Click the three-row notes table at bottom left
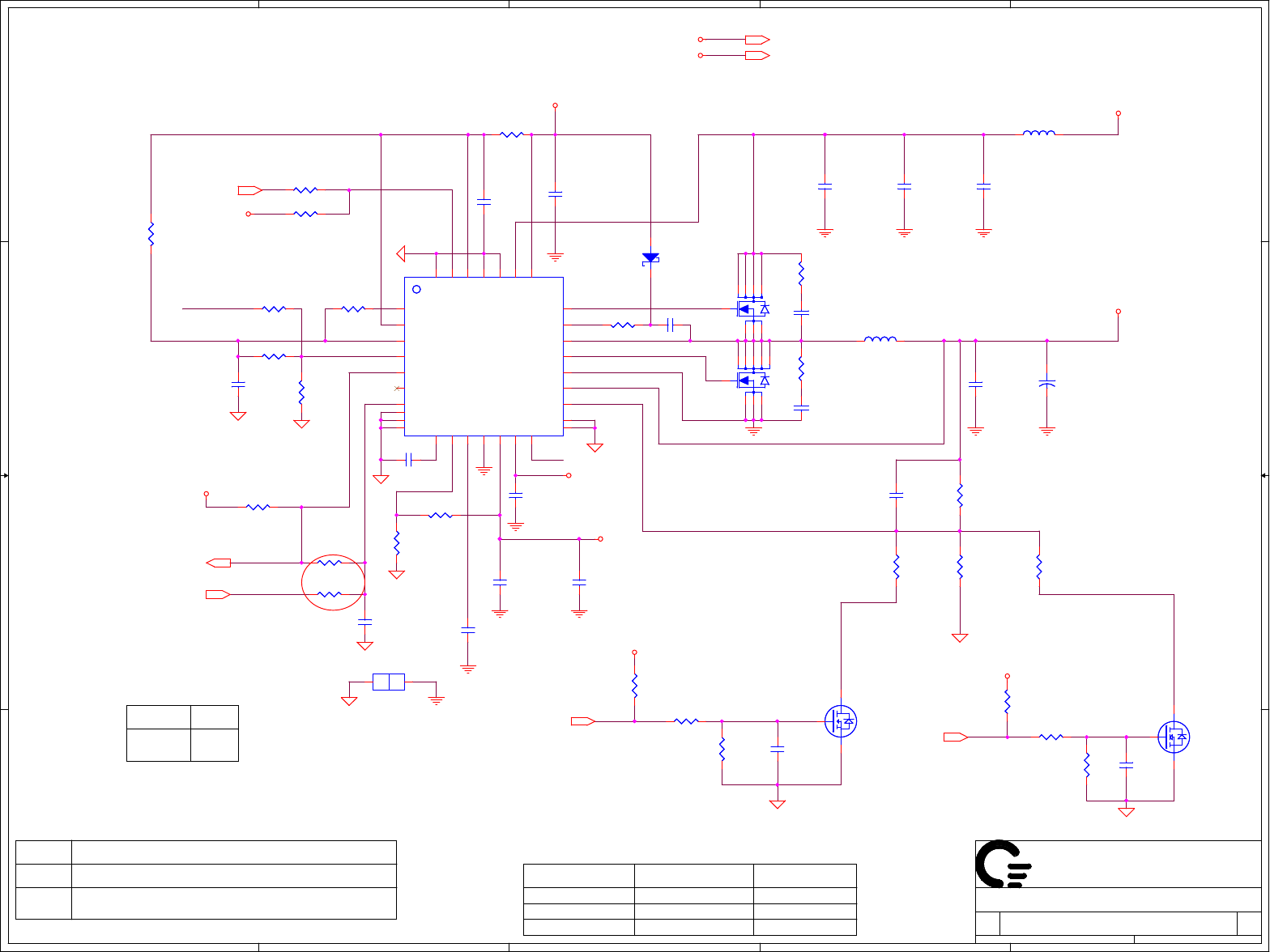 tap(206, 880)
